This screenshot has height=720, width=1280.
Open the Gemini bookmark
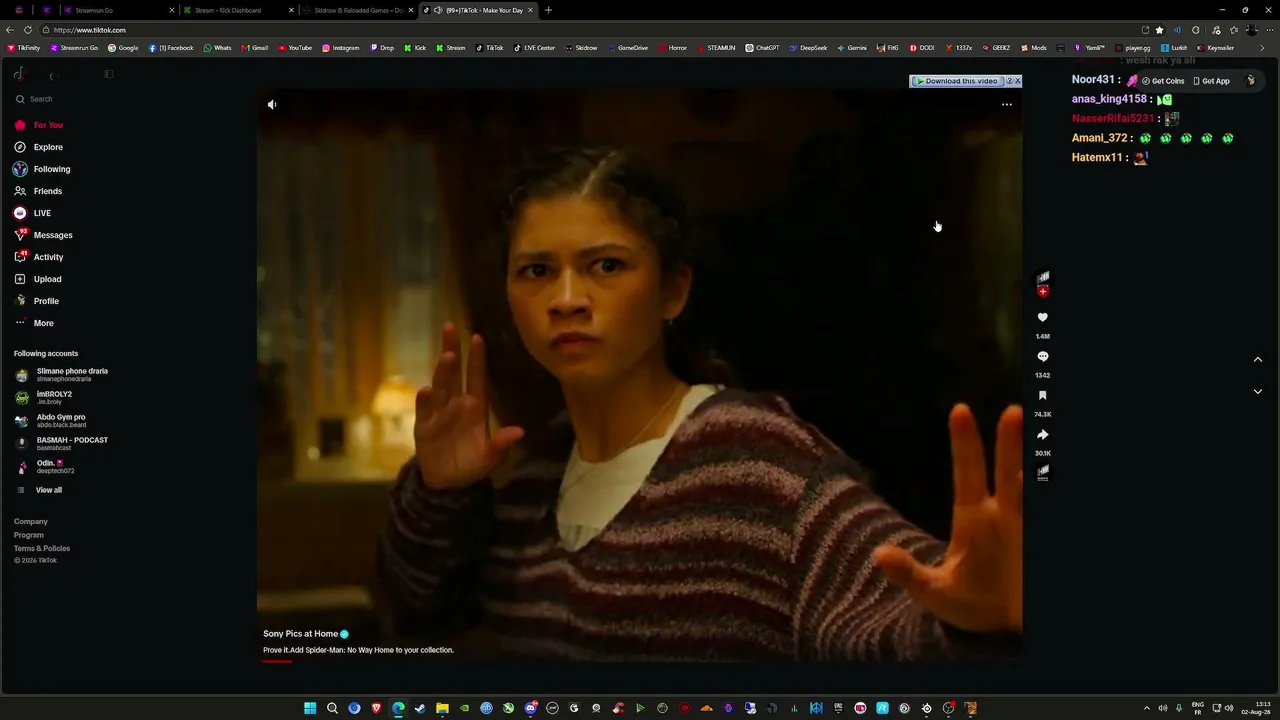click(851, 48)
